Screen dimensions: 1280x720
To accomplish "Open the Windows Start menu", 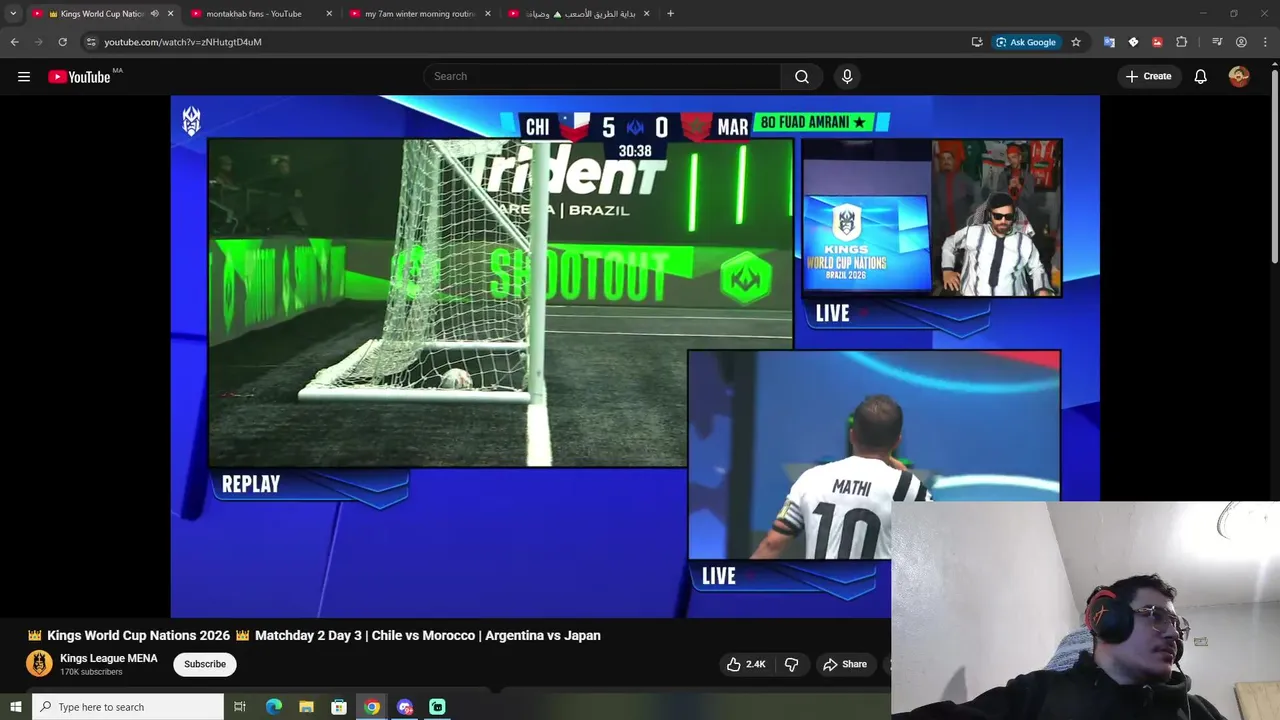I will pos(15,707).
